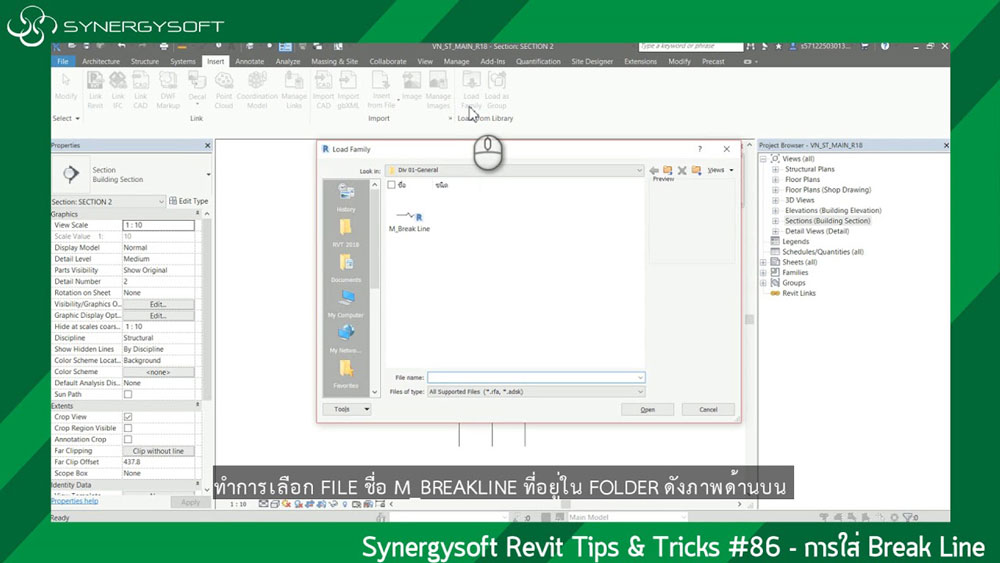
Task: Toggle select-all checkbox in file list header
Action: tap(392, 185)
